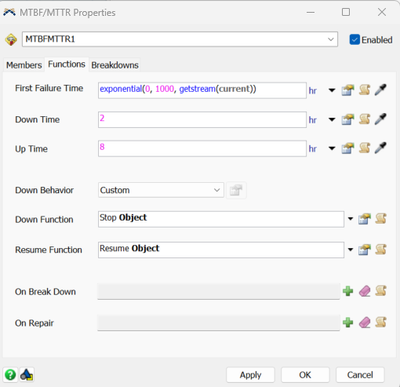Click the icon next to the help button

(26, 375)
